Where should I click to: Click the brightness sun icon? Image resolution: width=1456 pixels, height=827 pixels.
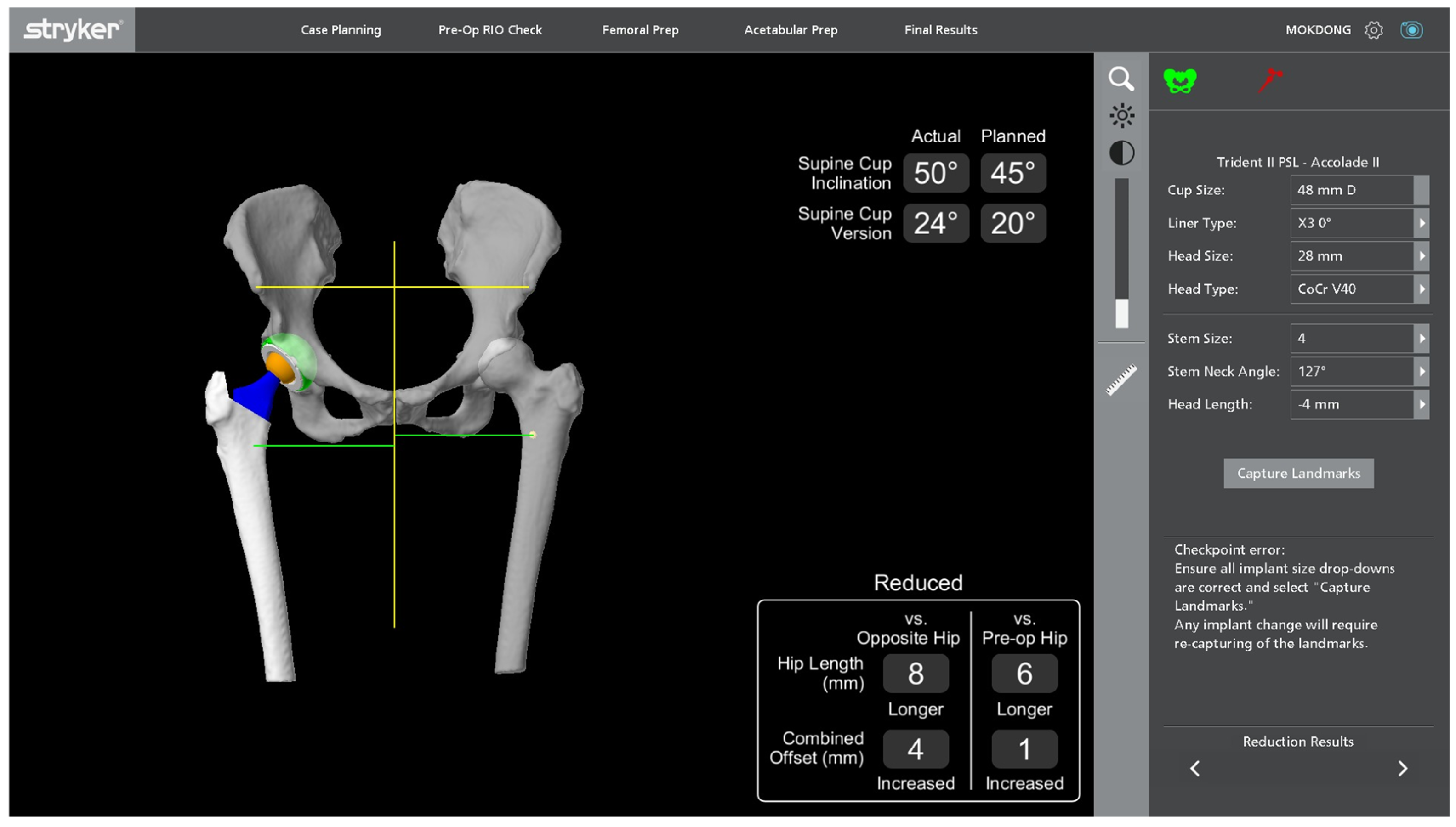[x=1121, y=116]
